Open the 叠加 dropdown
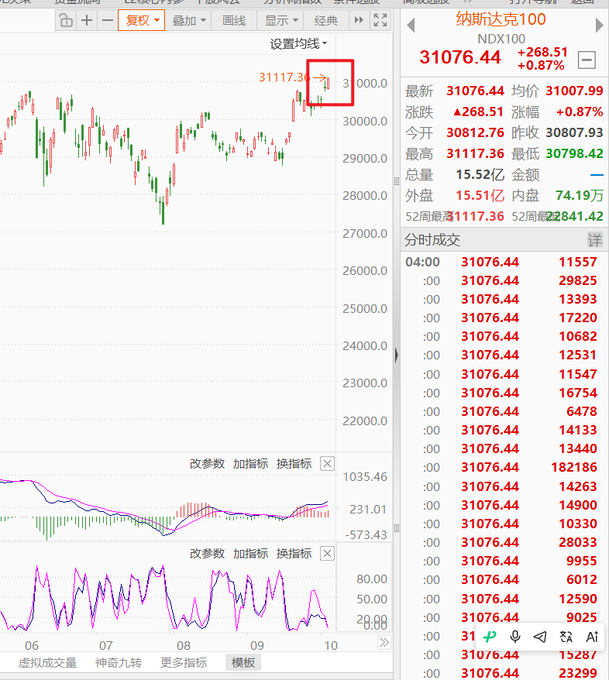Image resolution: width=609 pixels, height=680 pixels. [189, 20]
